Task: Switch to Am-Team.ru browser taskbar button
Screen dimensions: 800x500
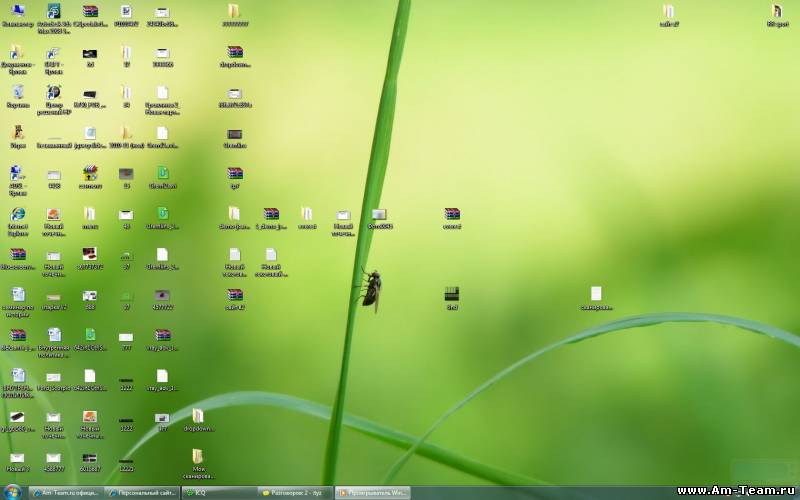Action: pos(66,493)
